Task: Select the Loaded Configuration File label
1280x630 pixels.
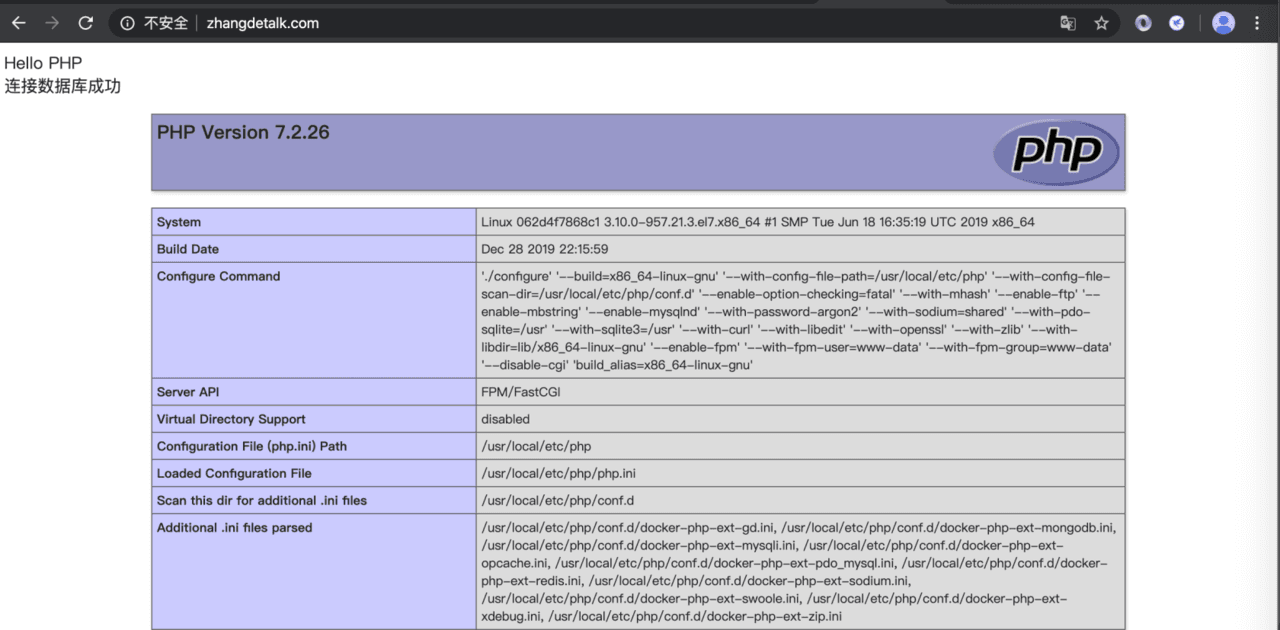Action: [234, 473]
